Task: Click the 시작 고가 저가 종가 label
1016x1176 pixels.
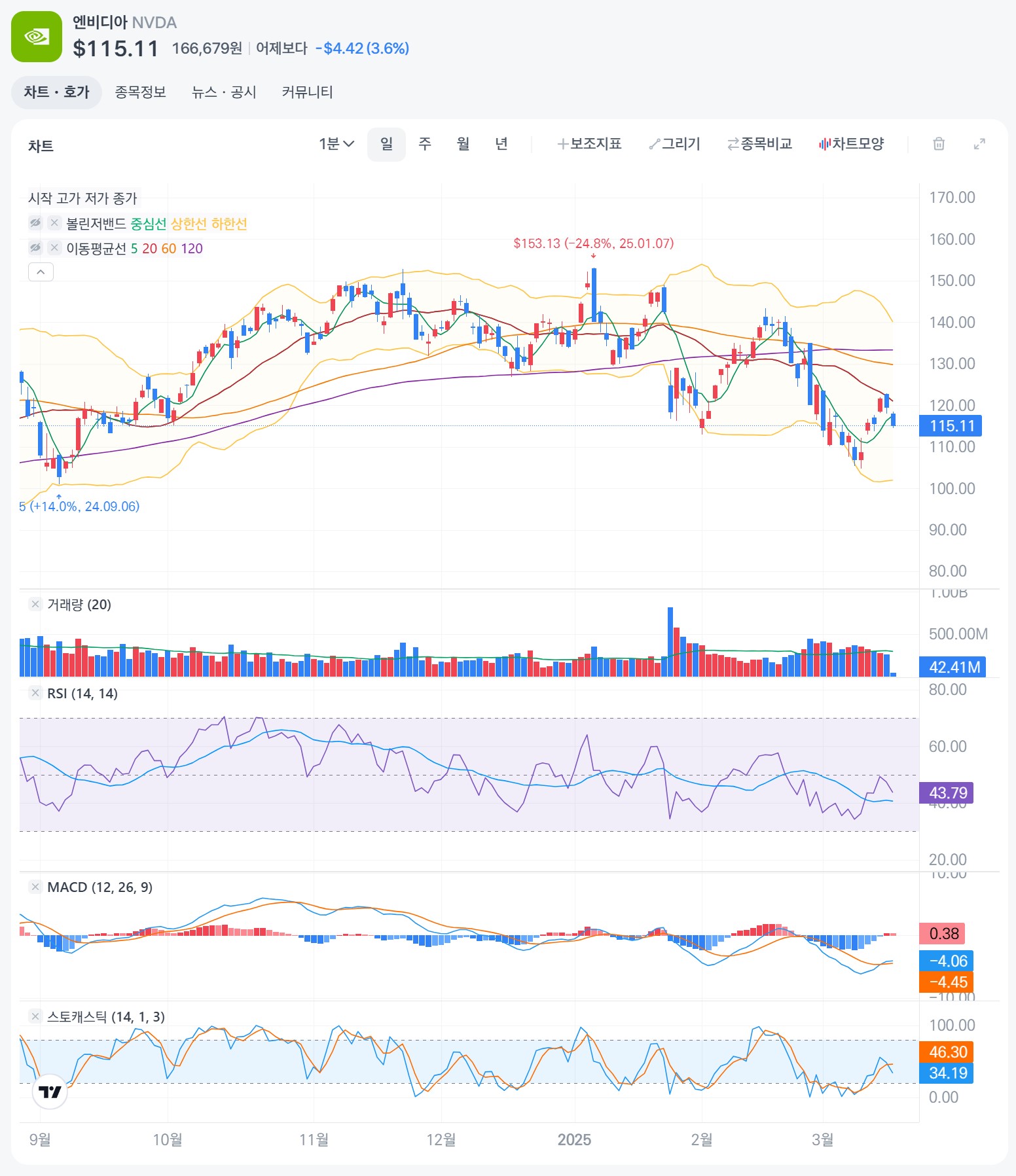Action: pos(82,198)
